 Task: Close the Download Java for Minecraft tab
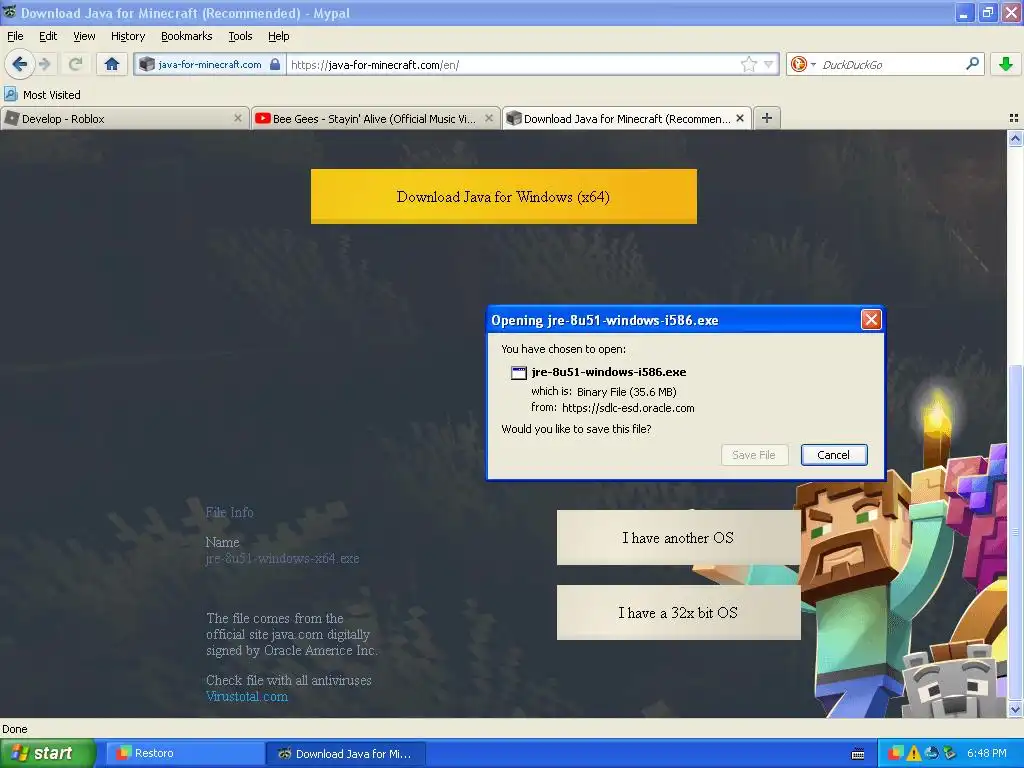click(740, 118)
